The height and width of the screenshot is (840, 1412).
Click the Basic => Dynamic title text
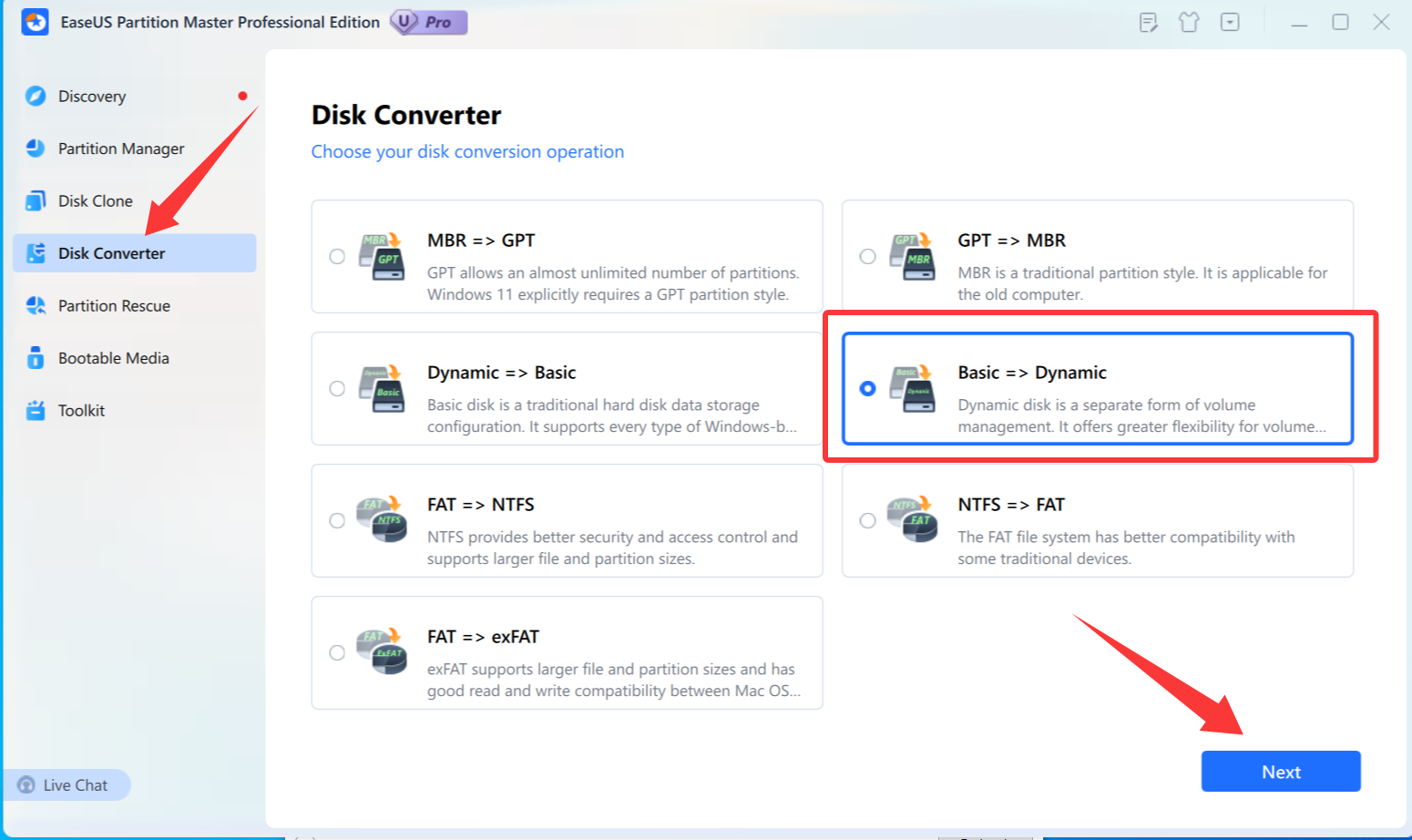pos(1032,373)
